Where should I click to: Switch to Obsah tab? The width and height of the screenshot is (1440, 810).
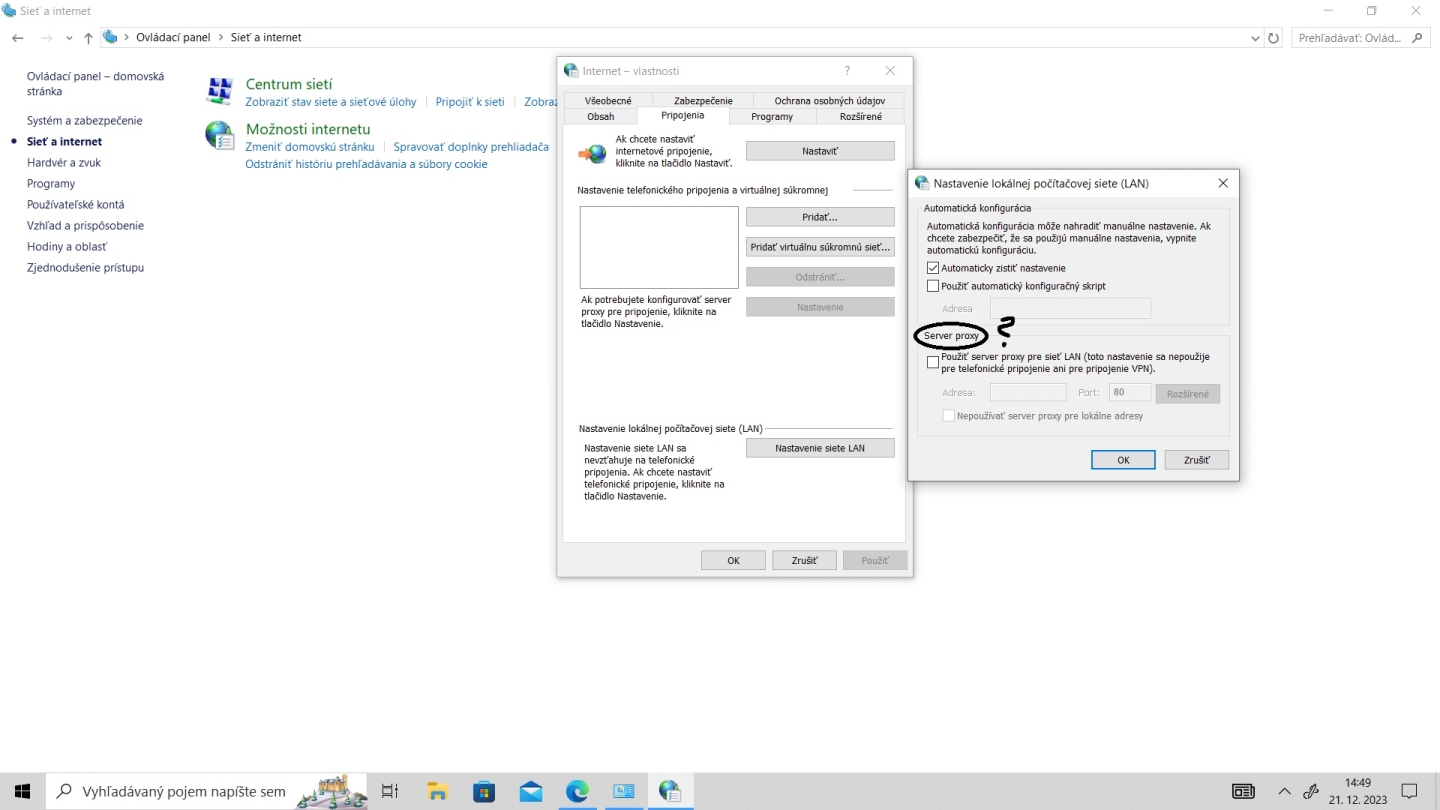(600, 117)
